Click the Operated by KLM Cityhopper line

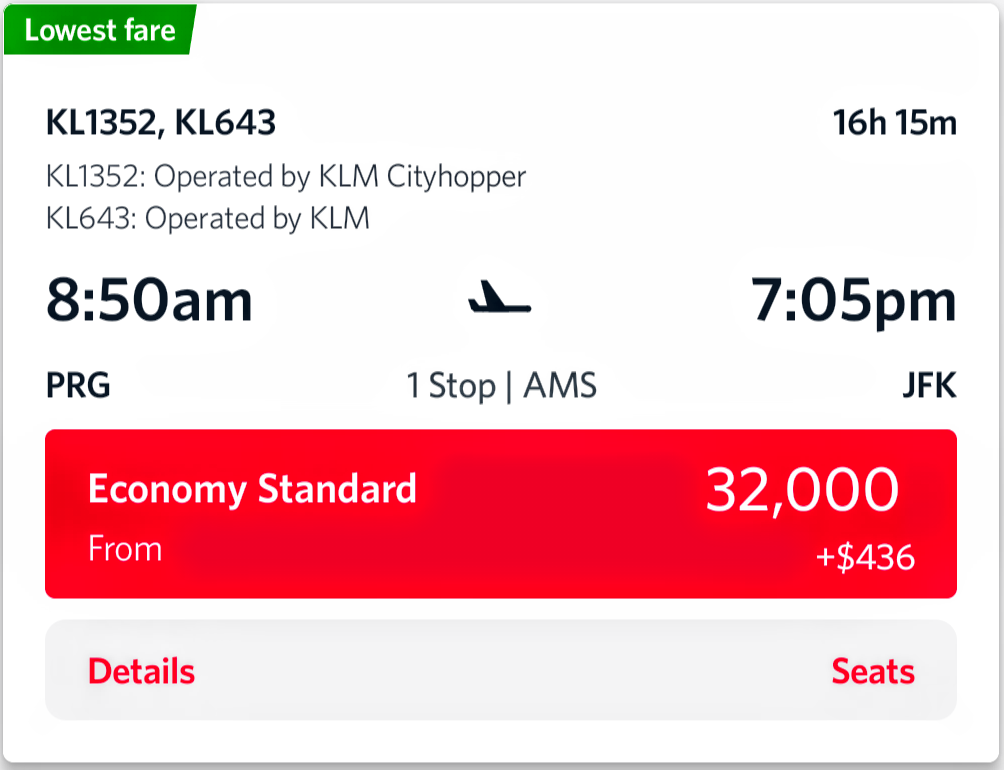(x=286, y=177)
